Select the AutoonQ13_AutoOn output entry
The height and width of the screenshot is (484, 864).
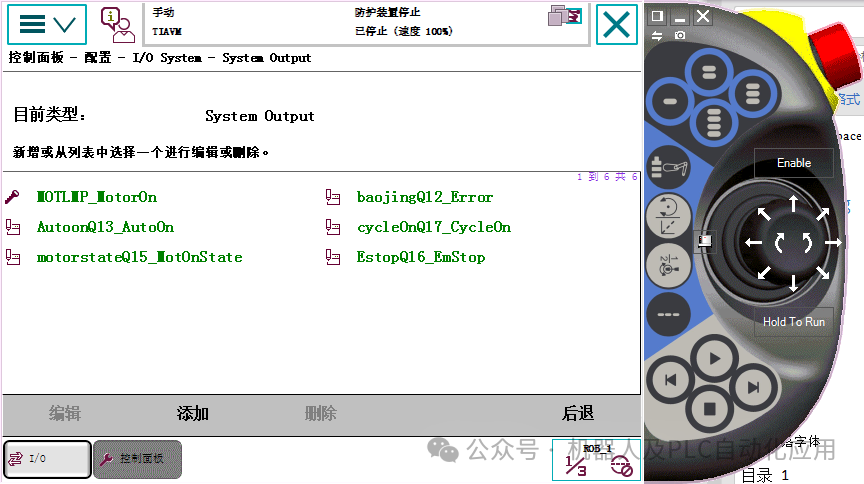[105, 227]
